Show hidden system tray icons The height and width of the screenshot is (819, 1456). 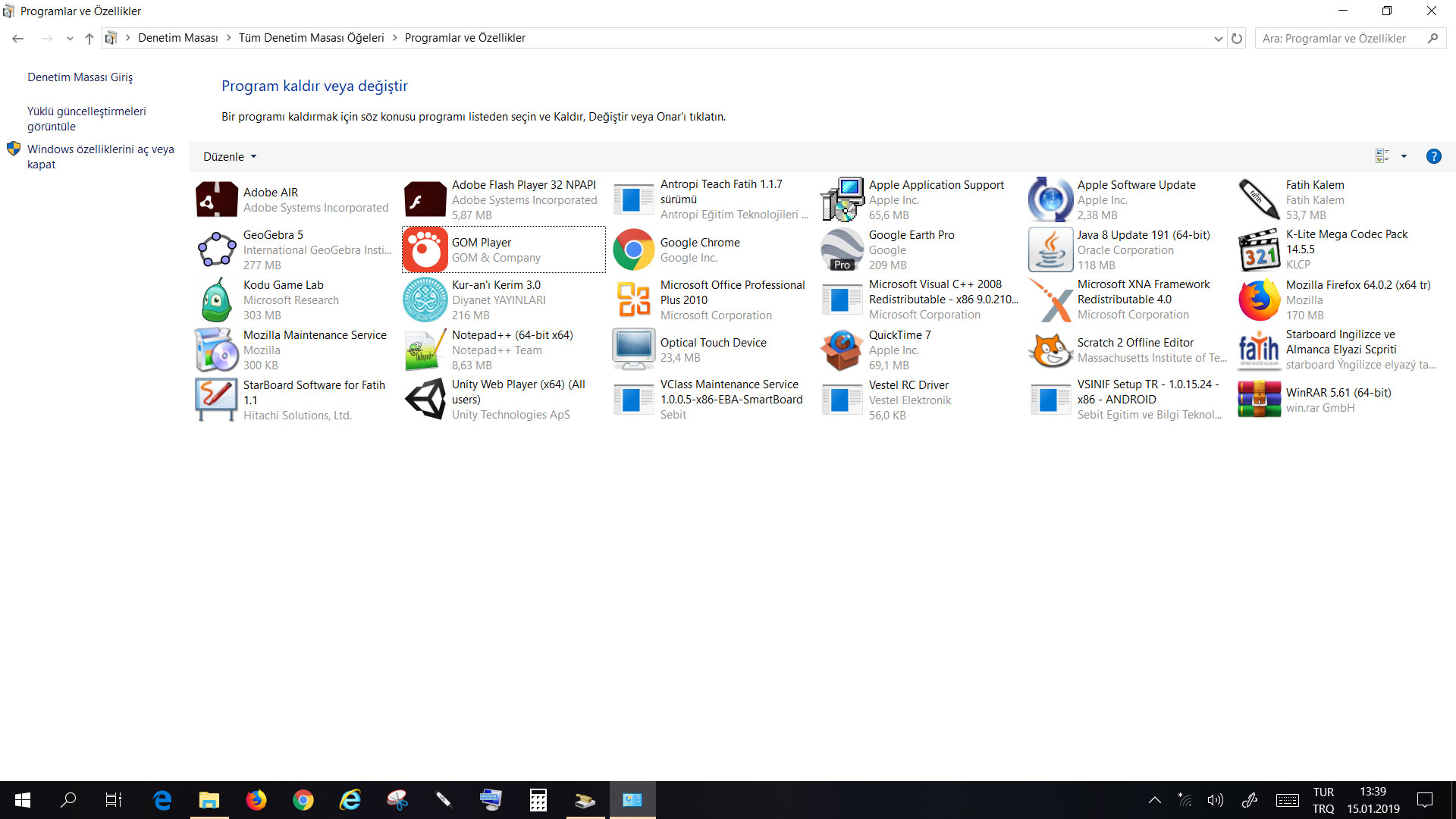1154,800
